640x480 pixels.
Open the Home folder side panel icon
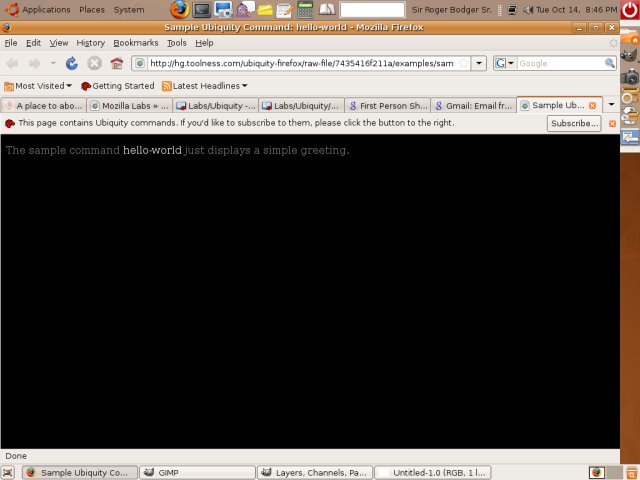630,37
